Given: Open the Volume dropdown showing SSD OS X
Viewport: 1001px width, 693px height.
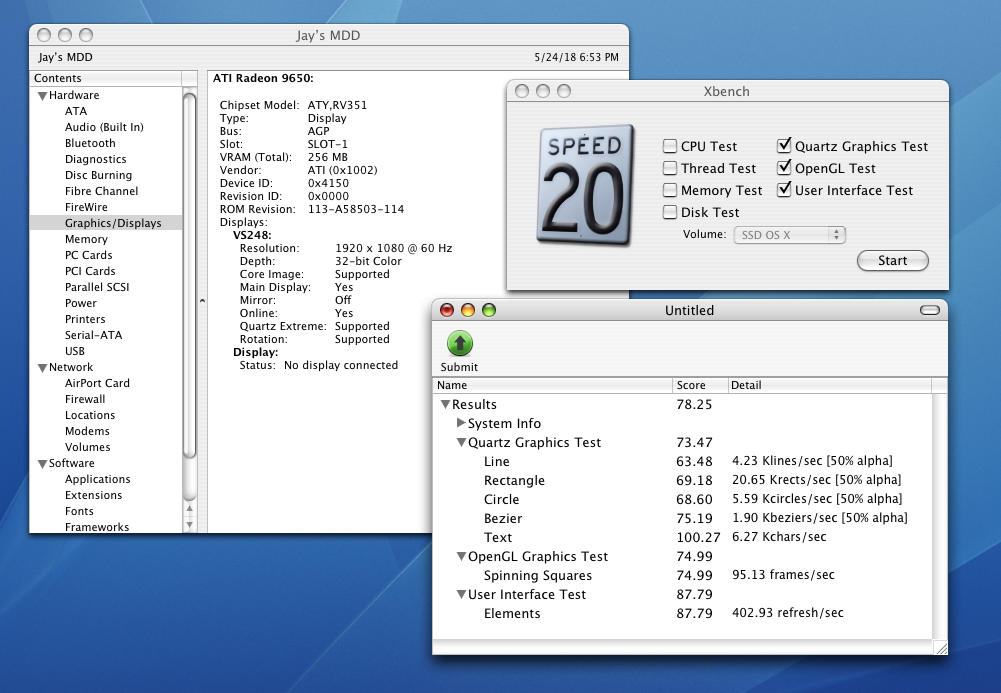Looking at the screenshot, I should click(789, 235).
